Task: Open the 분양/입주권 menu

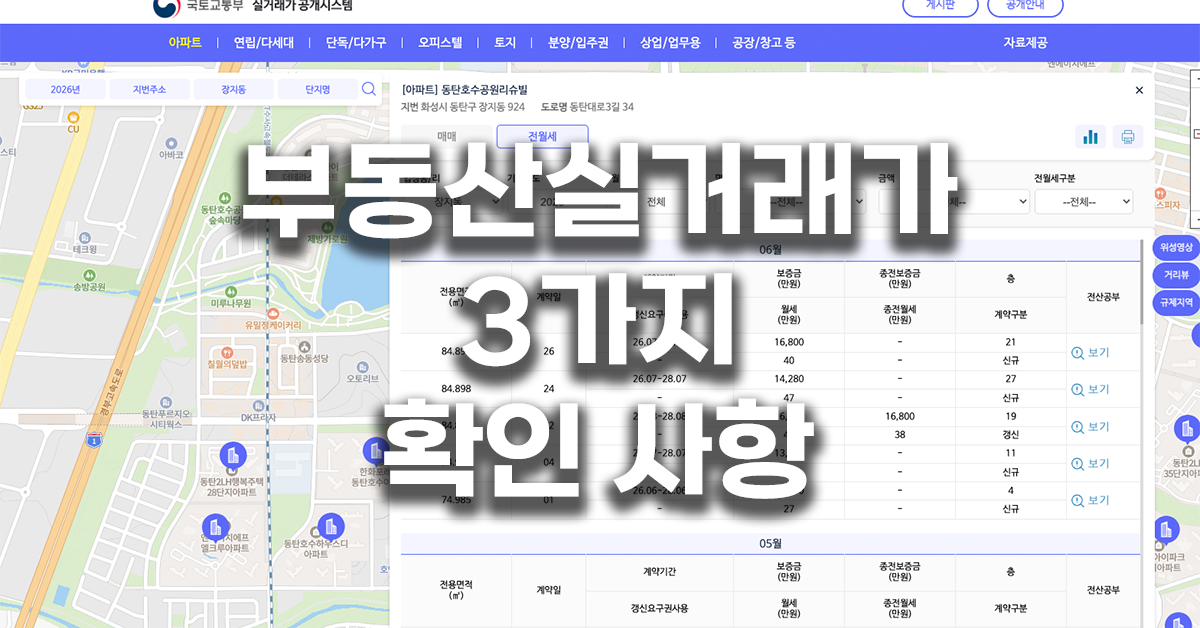Action: pyautogui.click(x=578, y=43)
